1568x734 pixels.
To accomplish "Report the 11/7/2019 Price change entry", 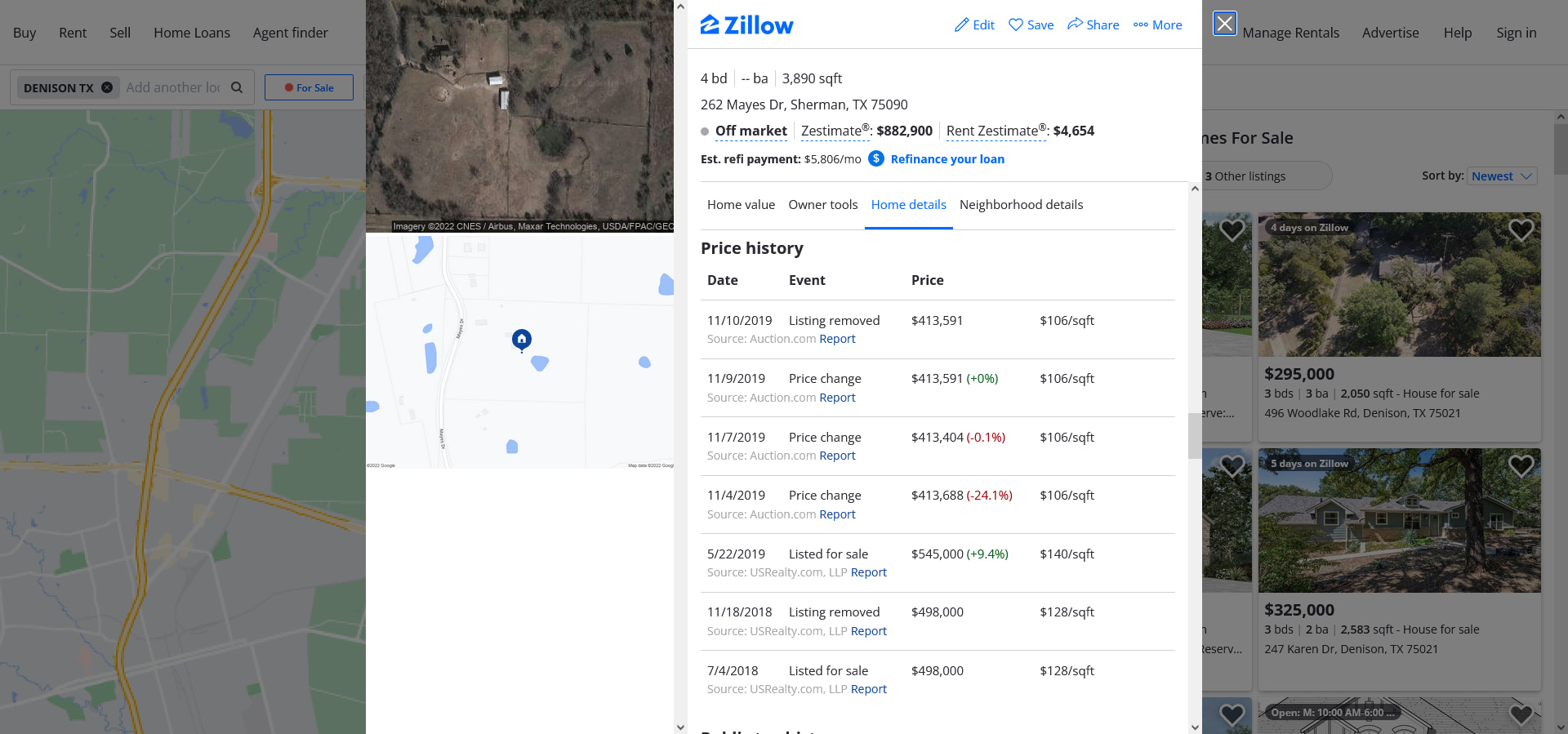I will 837,456.
